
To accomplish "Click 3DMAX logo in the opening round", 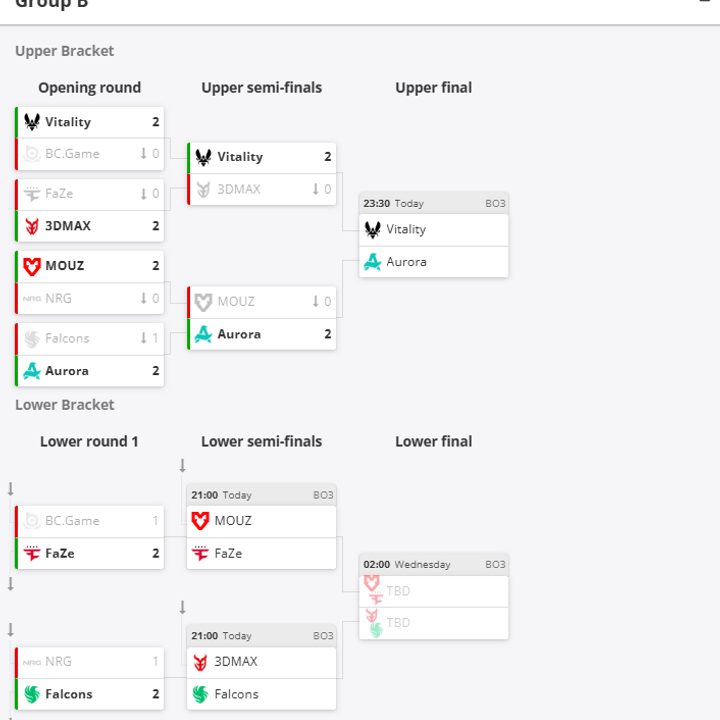I will 32,226.
